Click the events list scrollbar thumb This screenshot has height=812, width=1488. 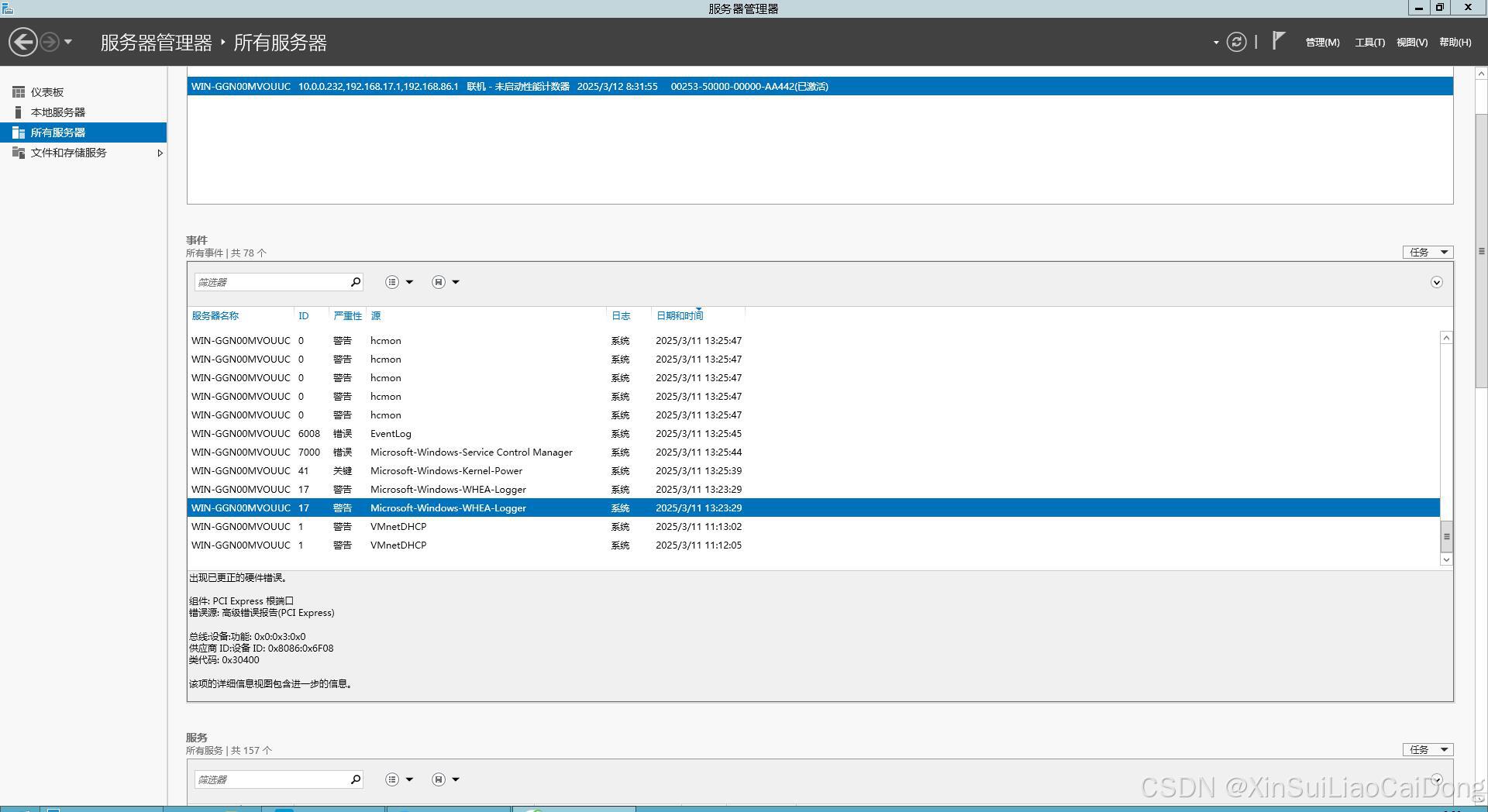1446,536
